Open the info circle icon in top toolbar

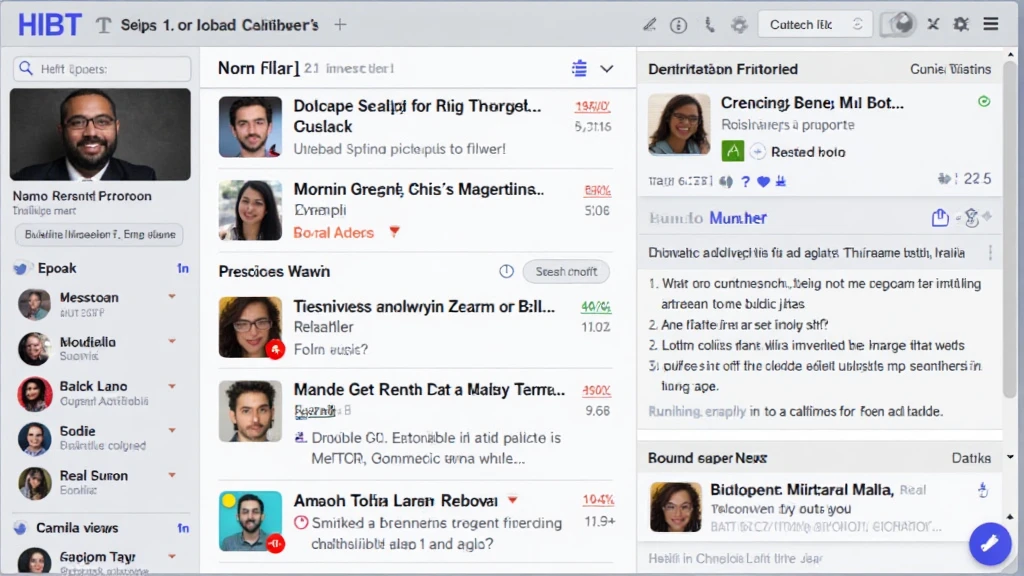click(679, 24)
